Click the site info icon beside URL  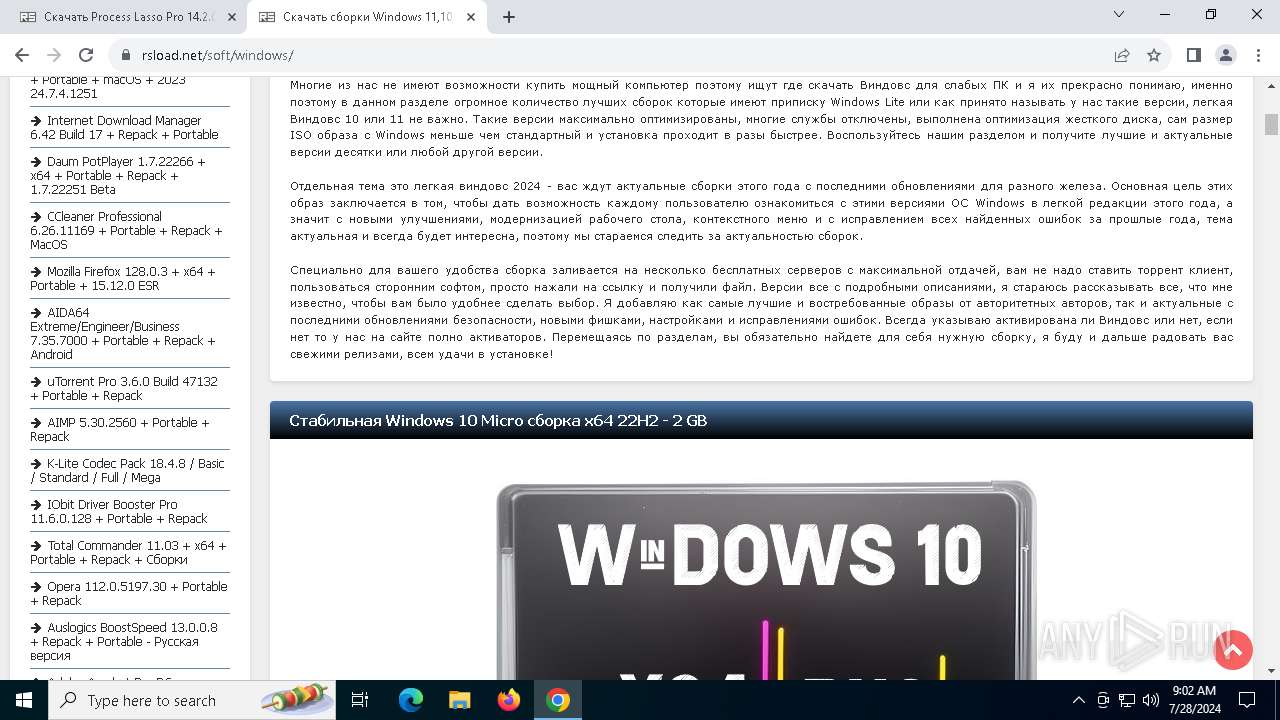[126, 55]
